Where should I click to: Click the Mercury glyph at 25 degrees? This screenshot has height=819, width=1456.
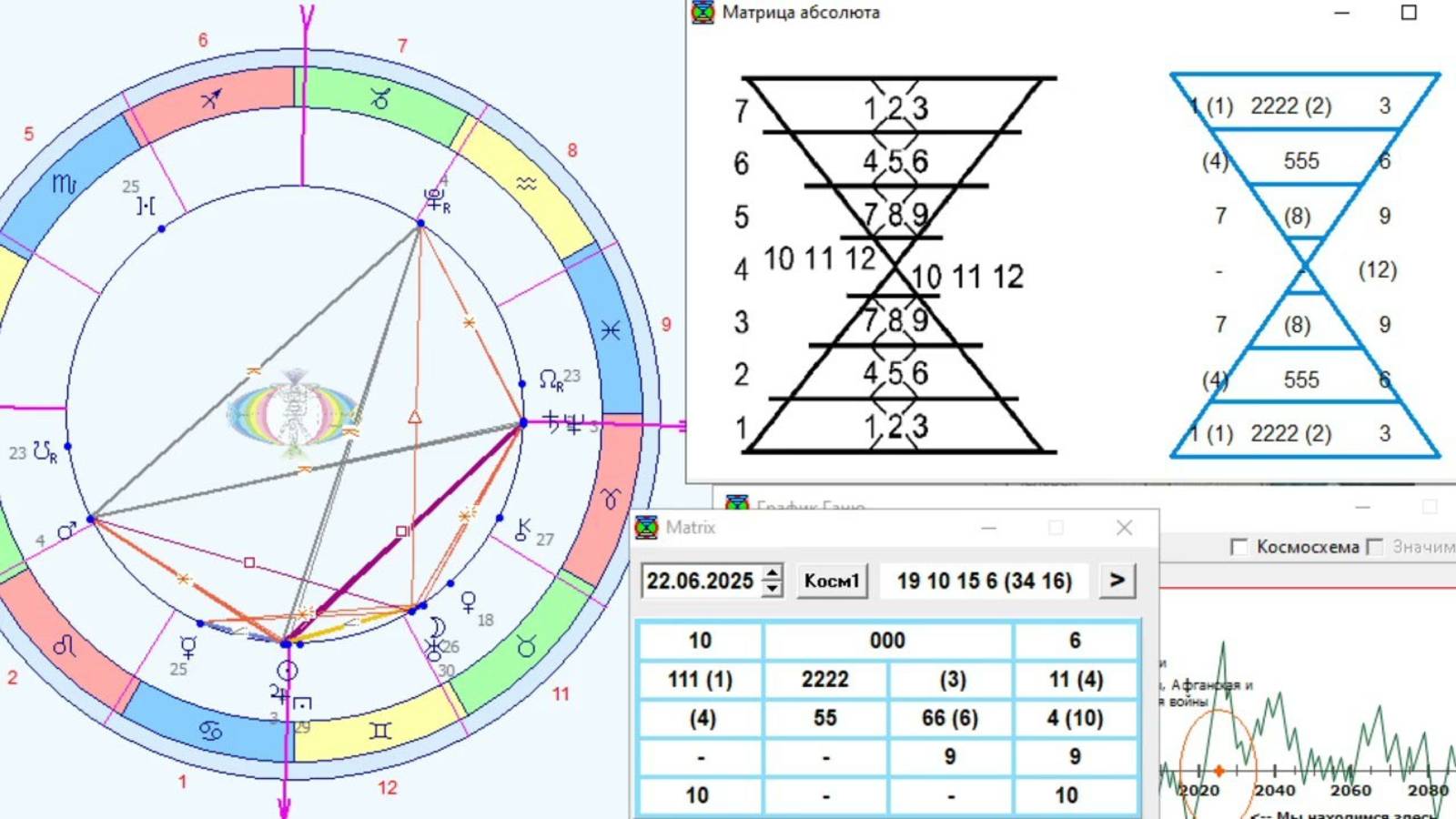(188, 647)
